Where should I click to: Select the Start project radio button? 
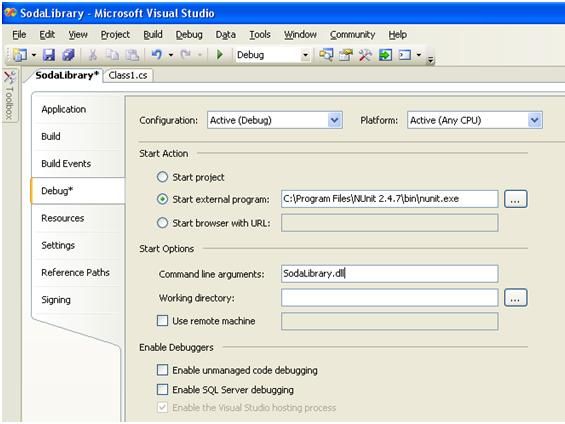163,177
